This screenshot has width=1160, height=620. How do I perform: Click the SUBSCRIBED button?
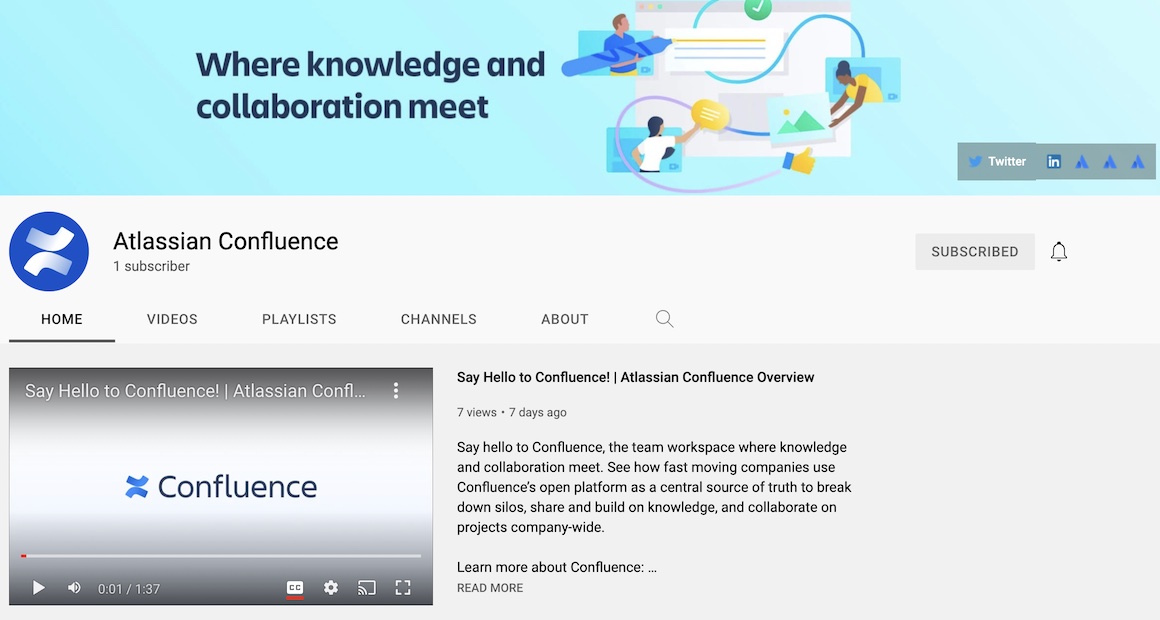click(x=974, y=252)
